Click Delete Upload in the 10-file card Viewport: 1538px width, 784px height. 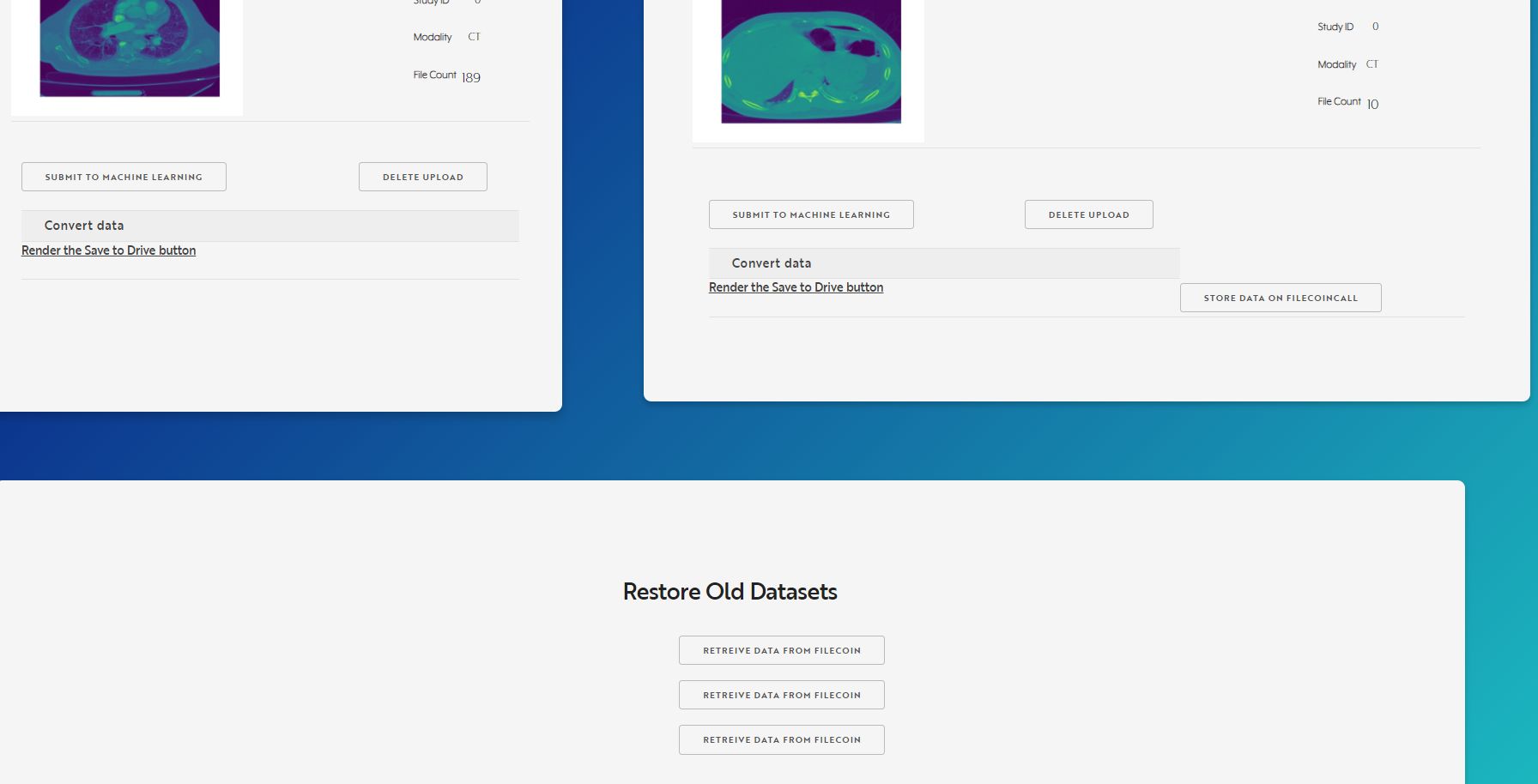[1089, 214]
